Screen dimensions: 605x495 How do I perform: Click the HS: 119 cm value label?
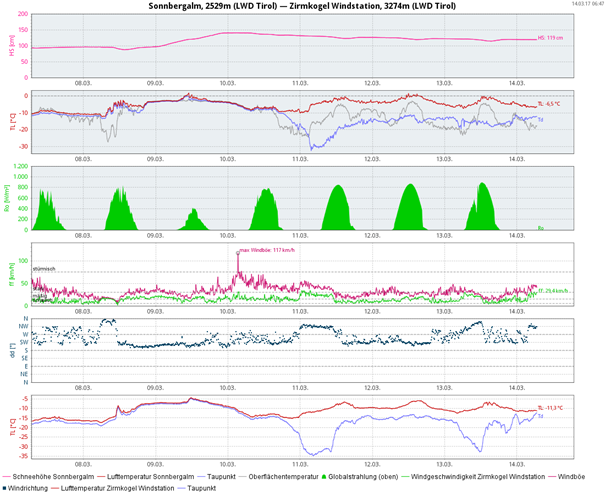[x=550, y=38]
